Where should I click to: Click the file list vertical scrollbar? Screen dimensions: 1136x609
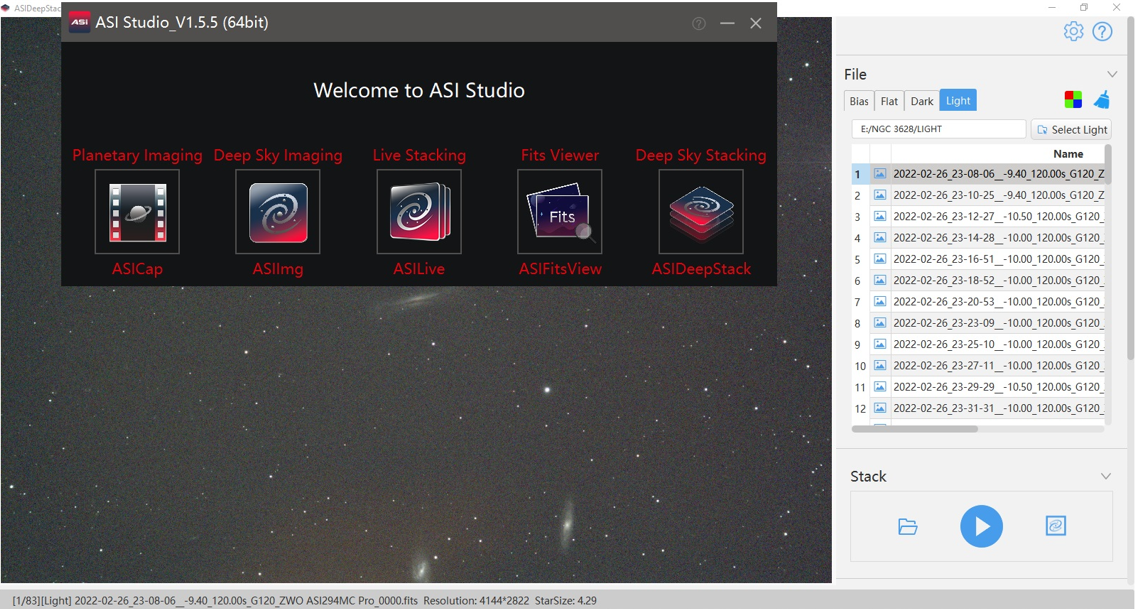pyautogui.click(x=1108, y=165)
